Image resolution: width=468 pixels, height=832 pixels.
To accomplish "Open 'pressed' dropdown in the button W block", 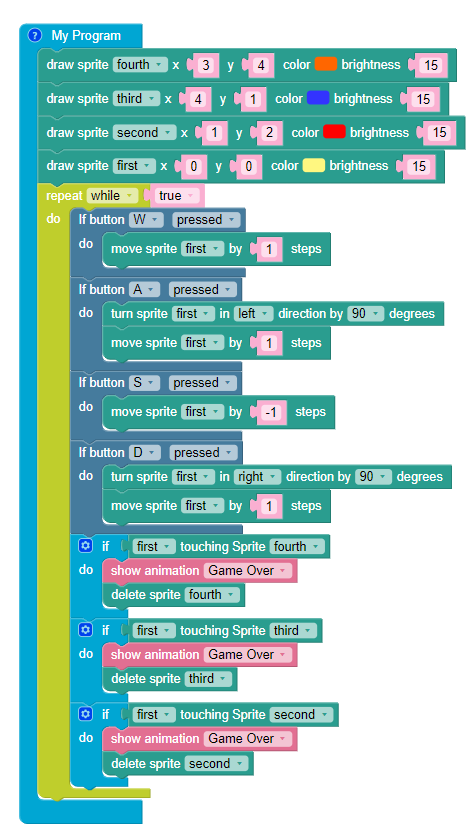I will coord(206,220).
